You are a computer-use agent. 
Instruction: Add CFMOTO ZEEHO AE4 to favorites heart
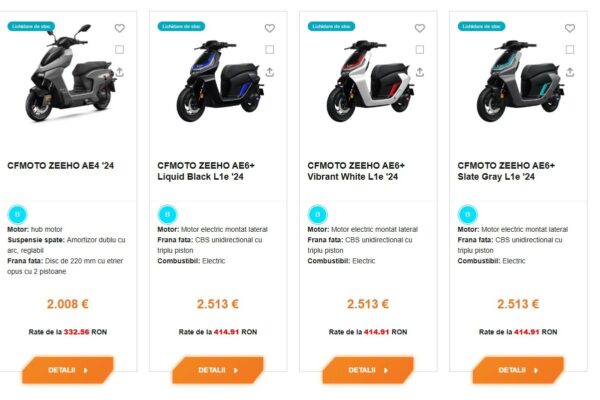pos(119,28)
